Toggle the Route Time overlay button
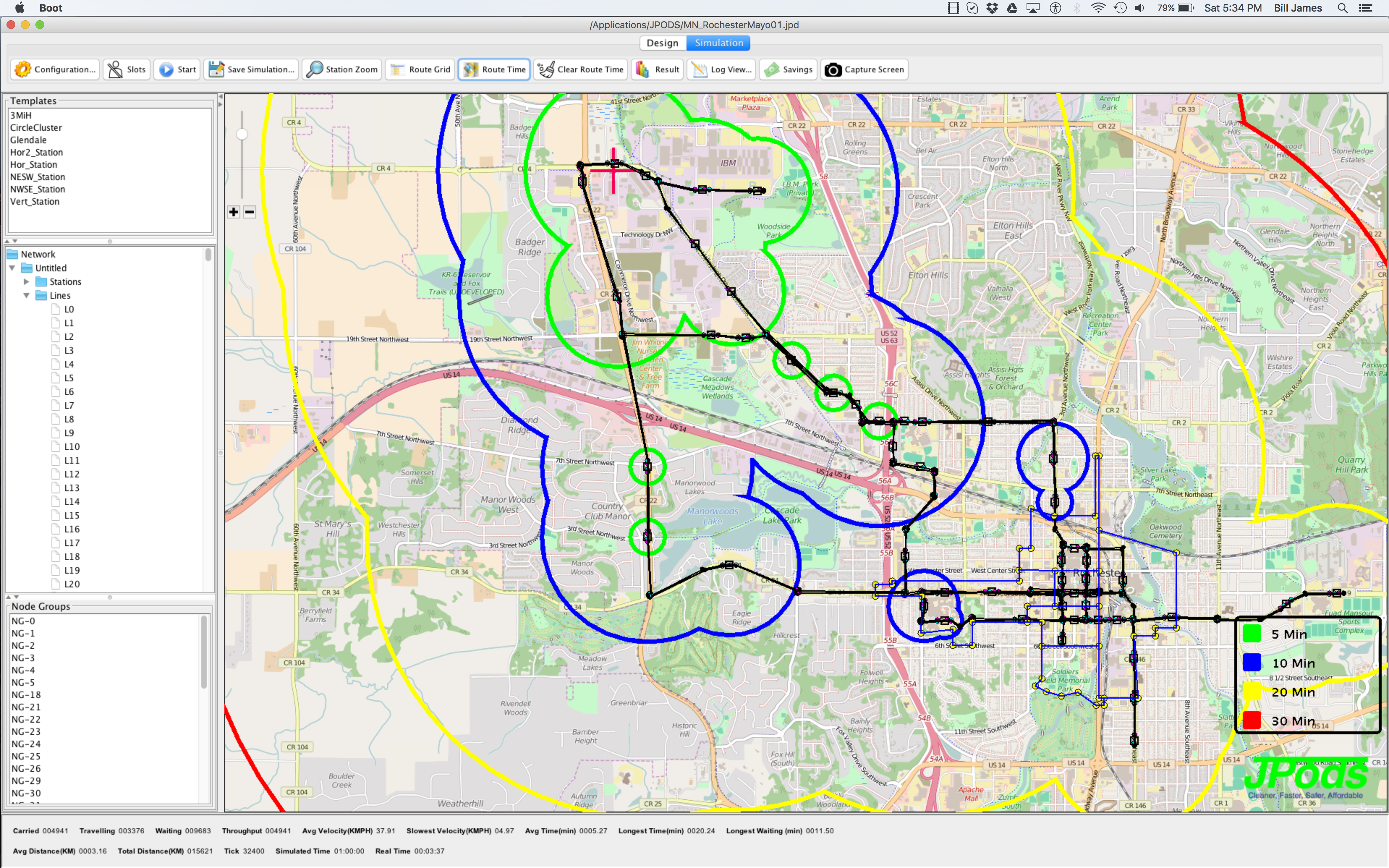1389x868 pixels. [x=494, y=69]
